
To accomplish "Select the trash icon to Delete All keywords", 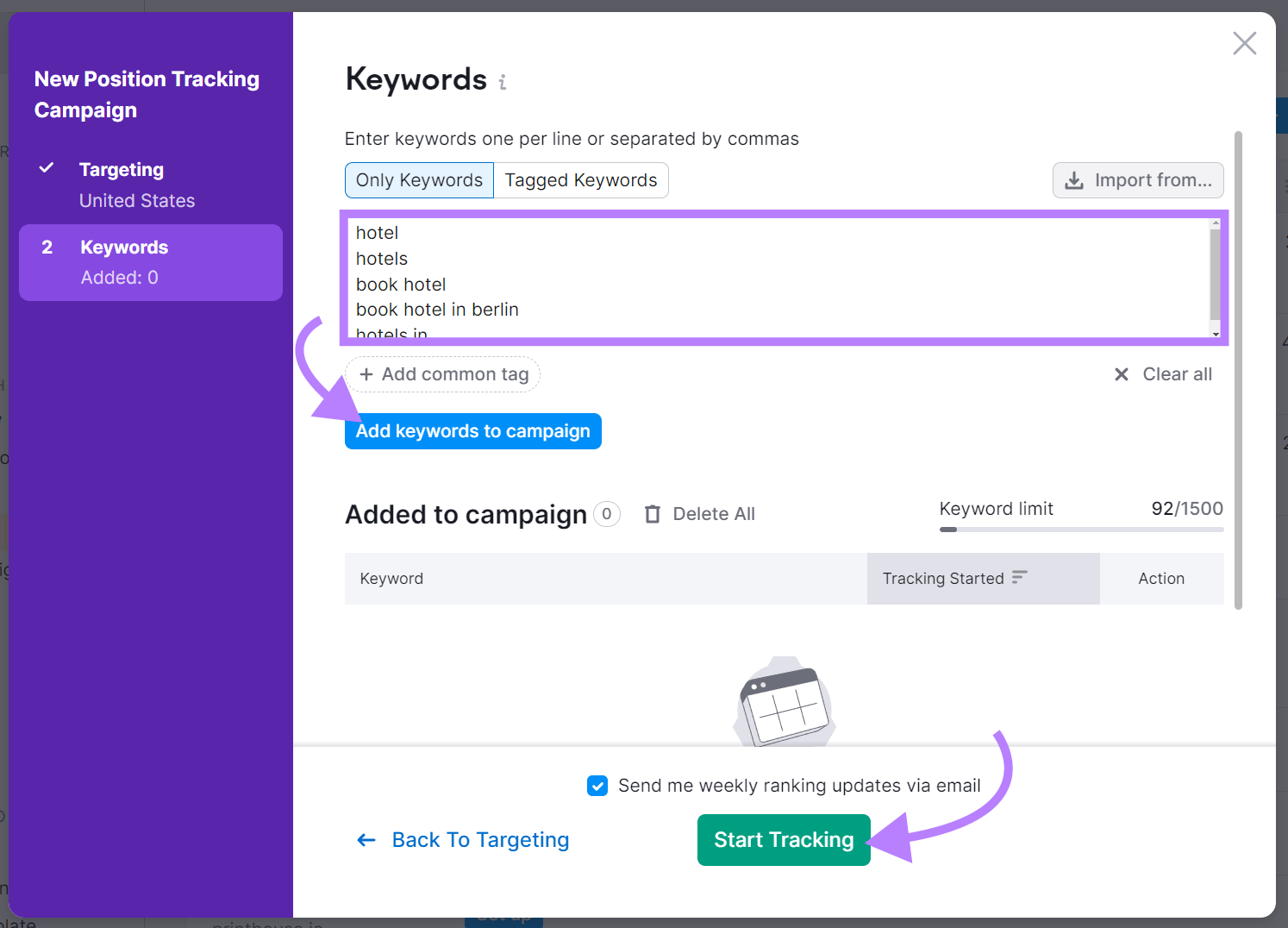I will 653,513.
